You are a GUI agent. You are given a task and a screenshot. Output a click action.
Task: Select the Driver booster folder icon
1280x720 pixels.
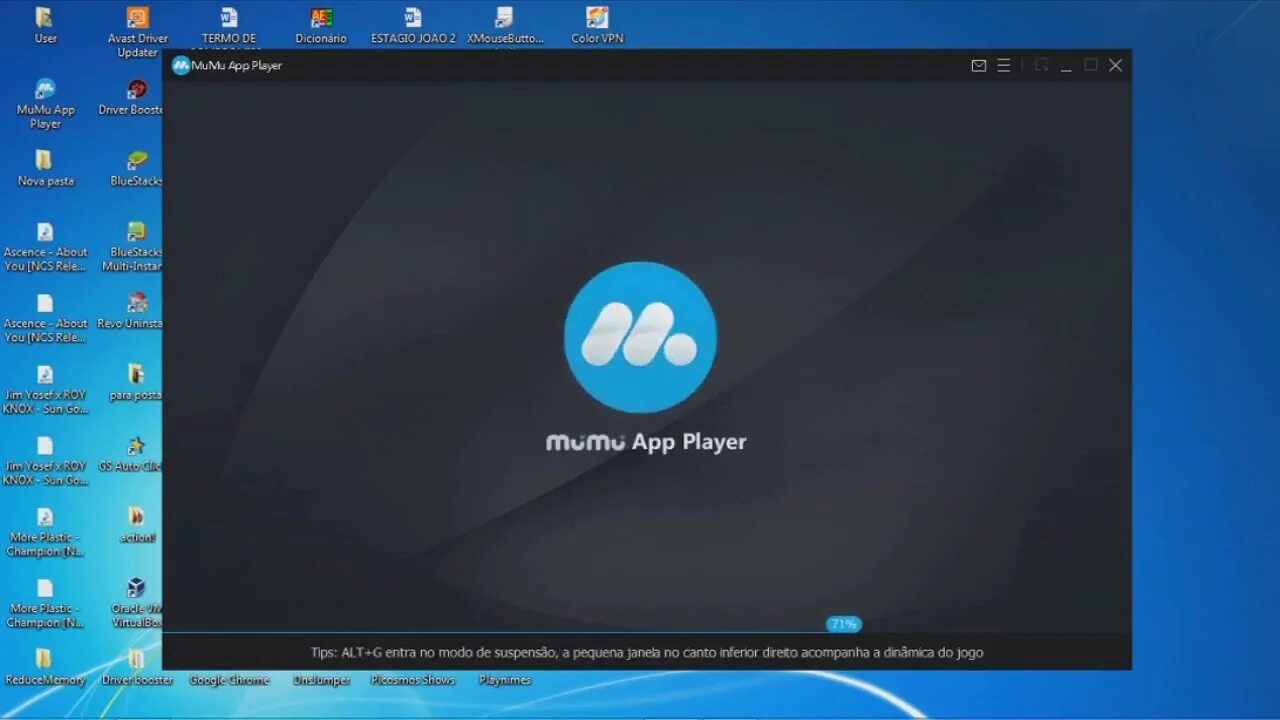tap(137, 667)
